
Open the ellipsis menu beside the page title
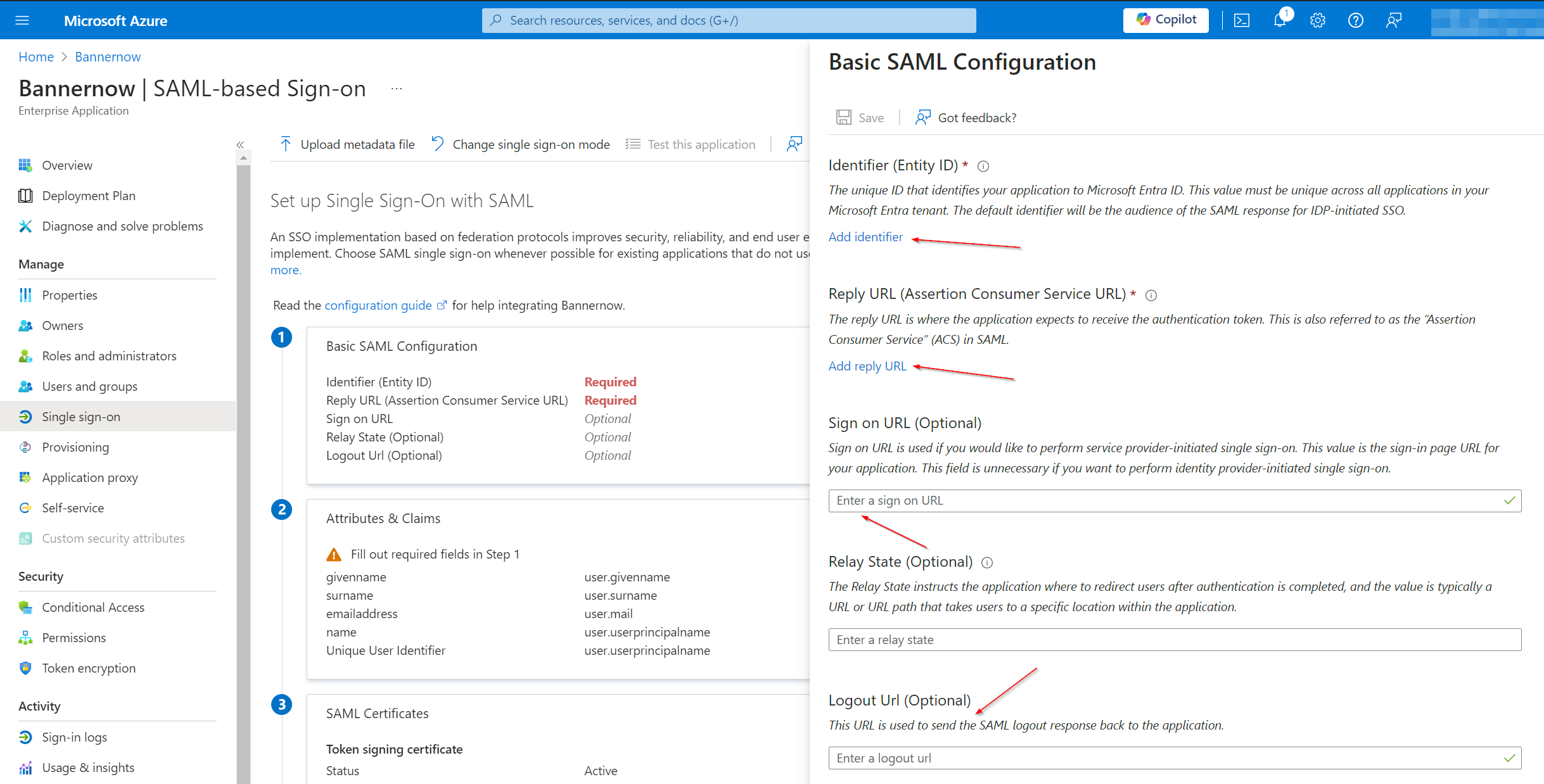(x=397, y=89)
